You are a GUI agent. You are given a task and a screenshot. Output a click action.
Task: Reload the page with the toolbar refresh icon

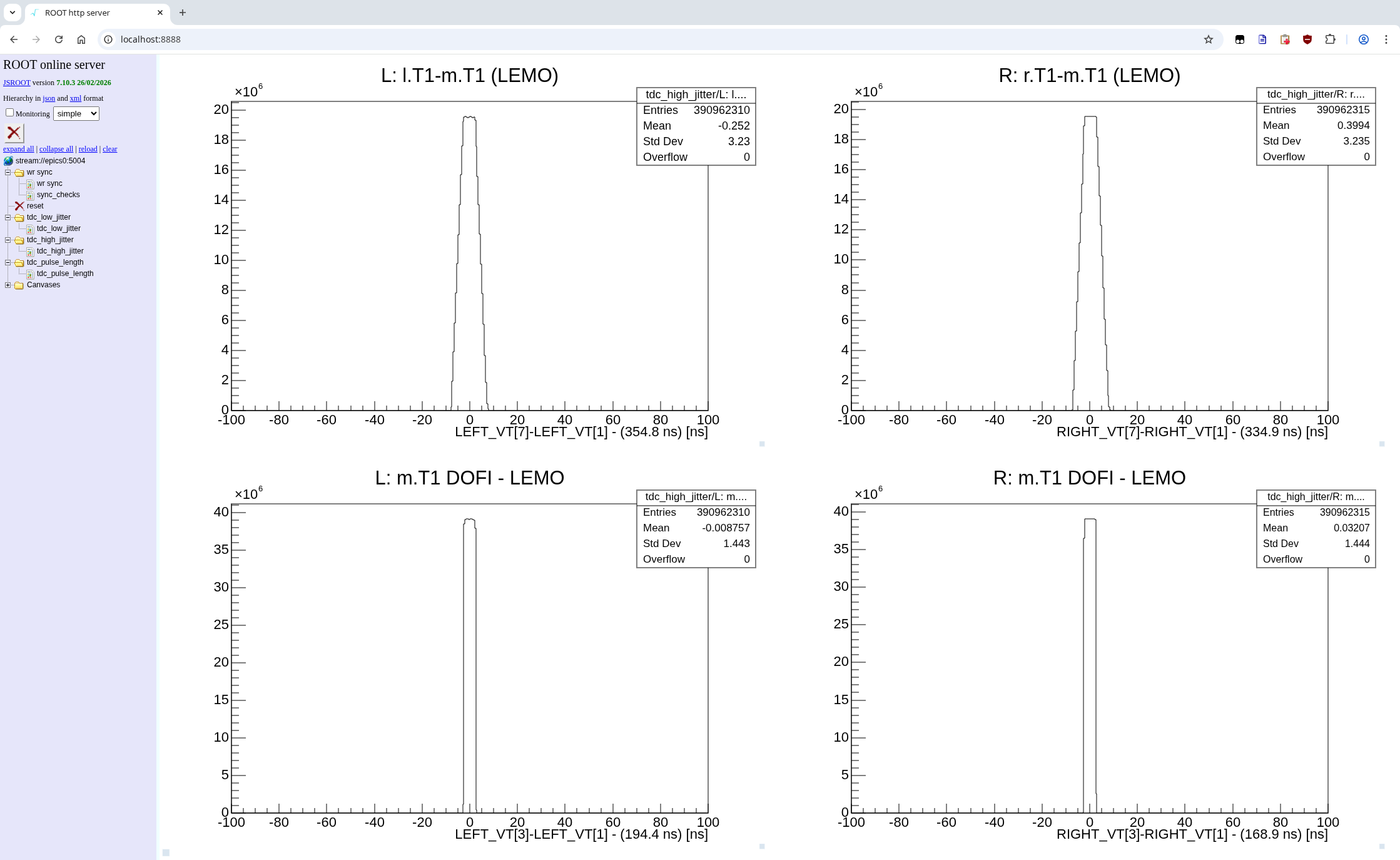click(x=59, y=39)
